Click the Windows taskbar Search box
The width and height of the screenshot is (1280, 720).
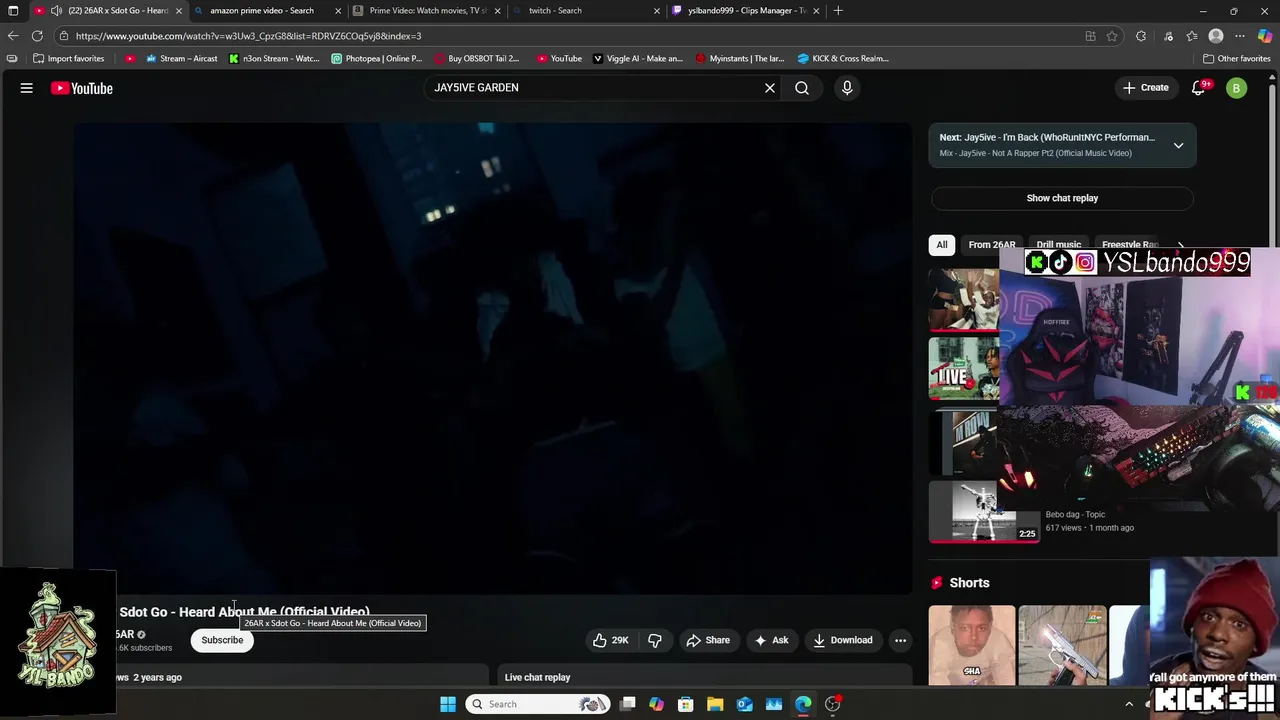(539, 704)
